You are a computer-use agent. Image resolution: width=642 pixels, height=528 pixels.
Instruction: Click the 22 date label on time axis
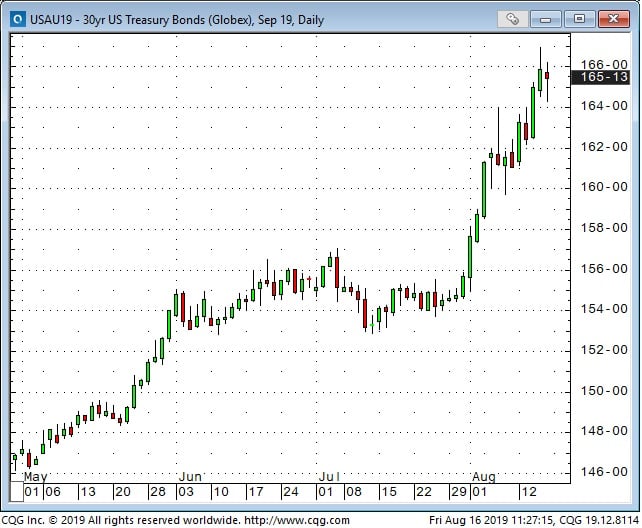click(424, 492)
